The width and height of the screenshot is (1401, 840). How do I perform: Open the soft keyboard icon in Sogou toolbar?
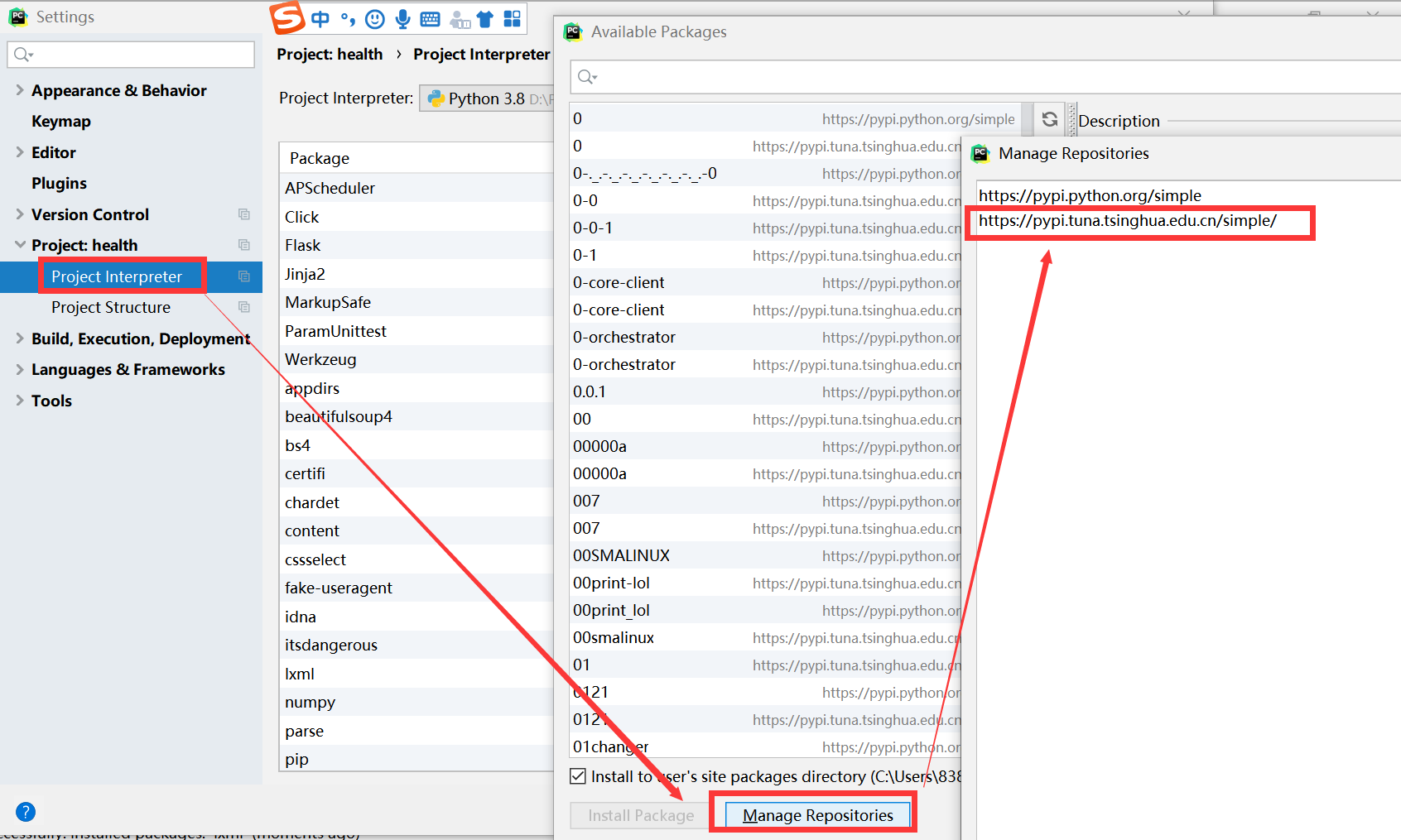(x=430, y=19)
